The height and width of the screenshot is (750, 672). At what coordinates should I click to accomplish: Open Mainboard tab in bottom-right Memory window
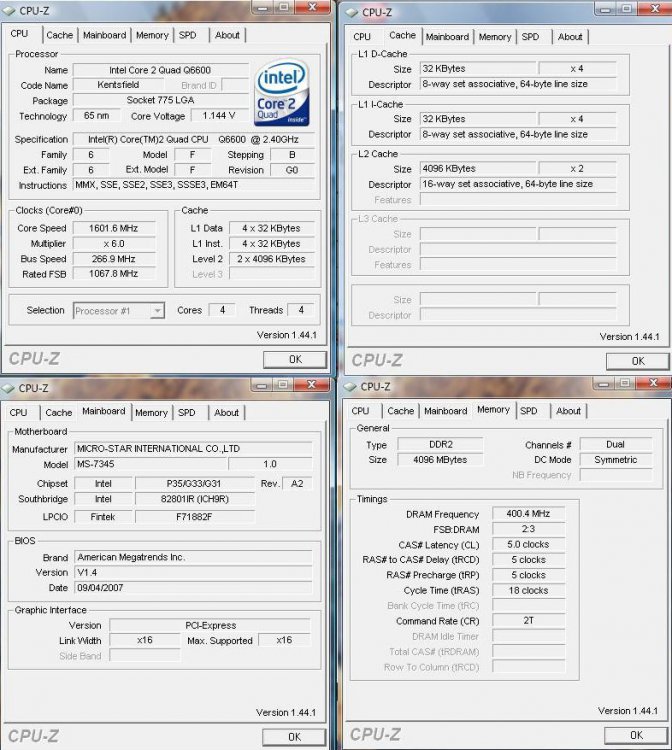click(445, 411)
